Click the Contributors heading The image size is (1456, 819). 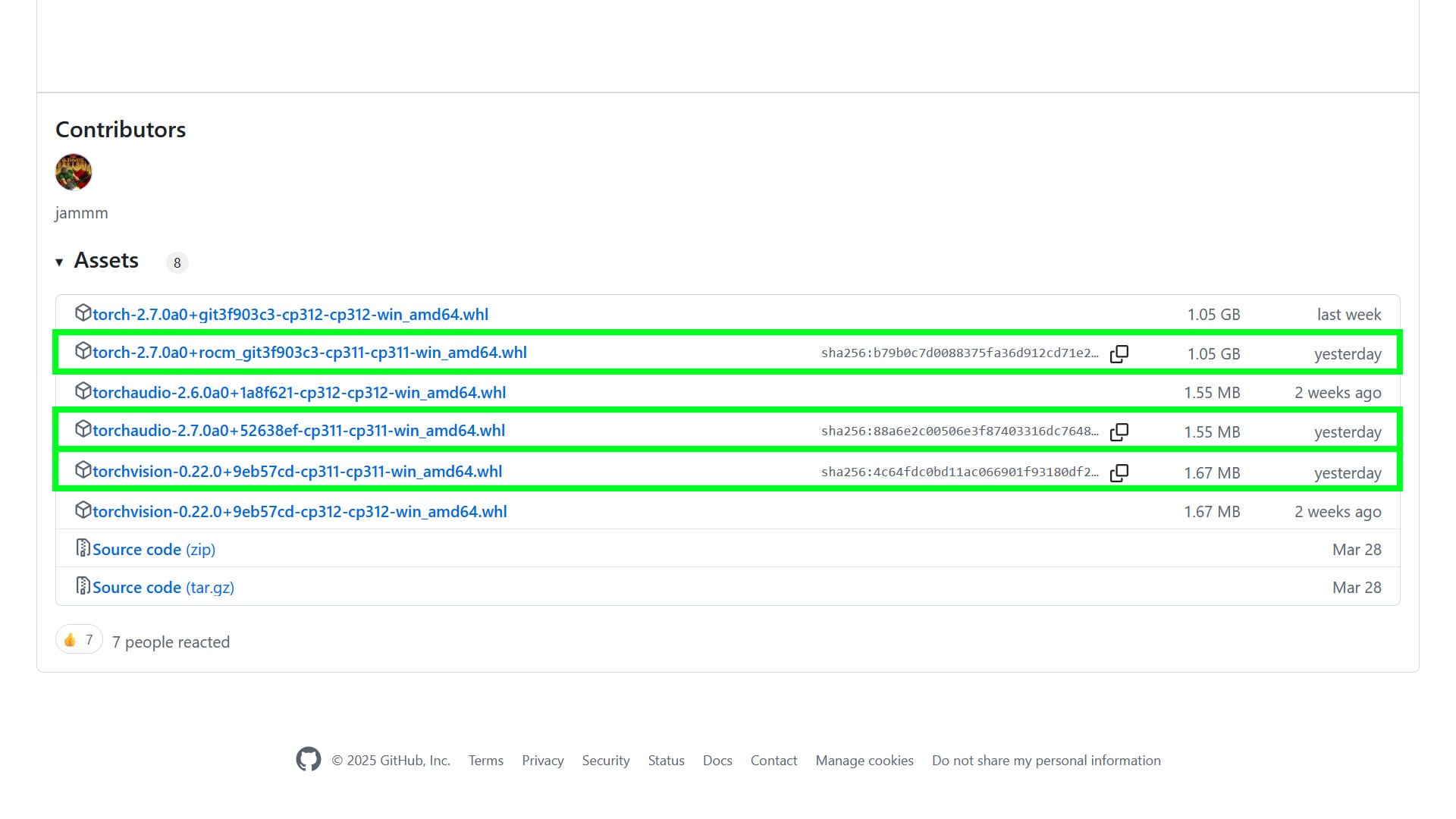pyautogui.click(x=121, y=130)
